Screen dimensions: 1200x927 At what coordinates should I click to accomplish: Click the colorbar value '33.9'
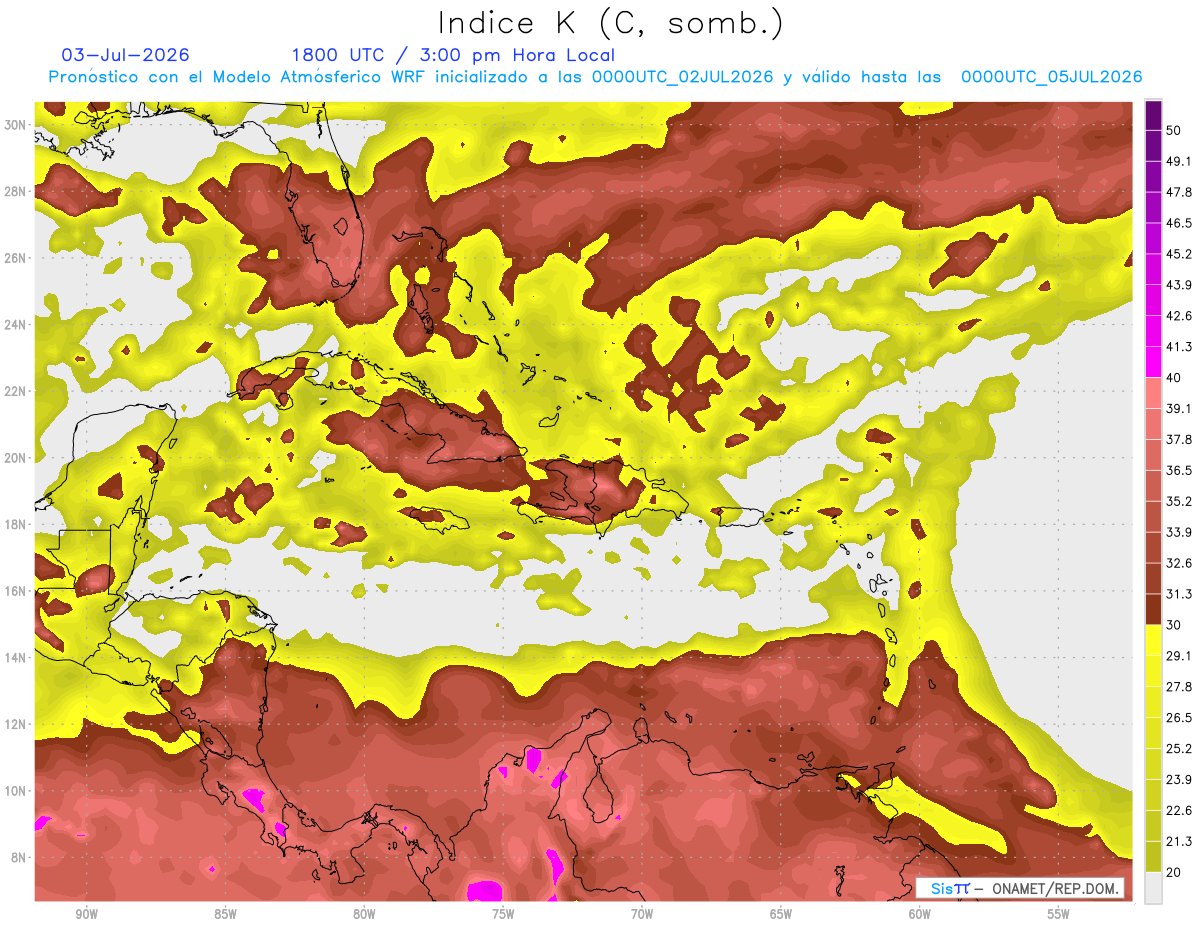pyautogui.click(x=1179, y=532)
